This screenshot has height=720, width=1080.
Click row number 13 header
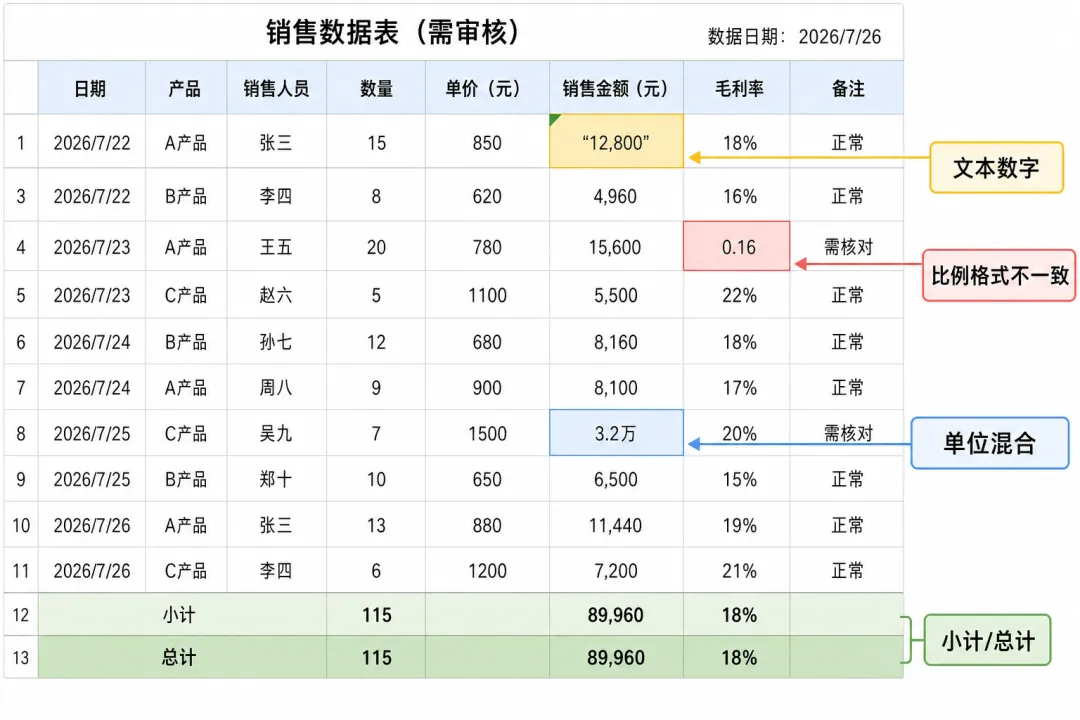[21, 657]
